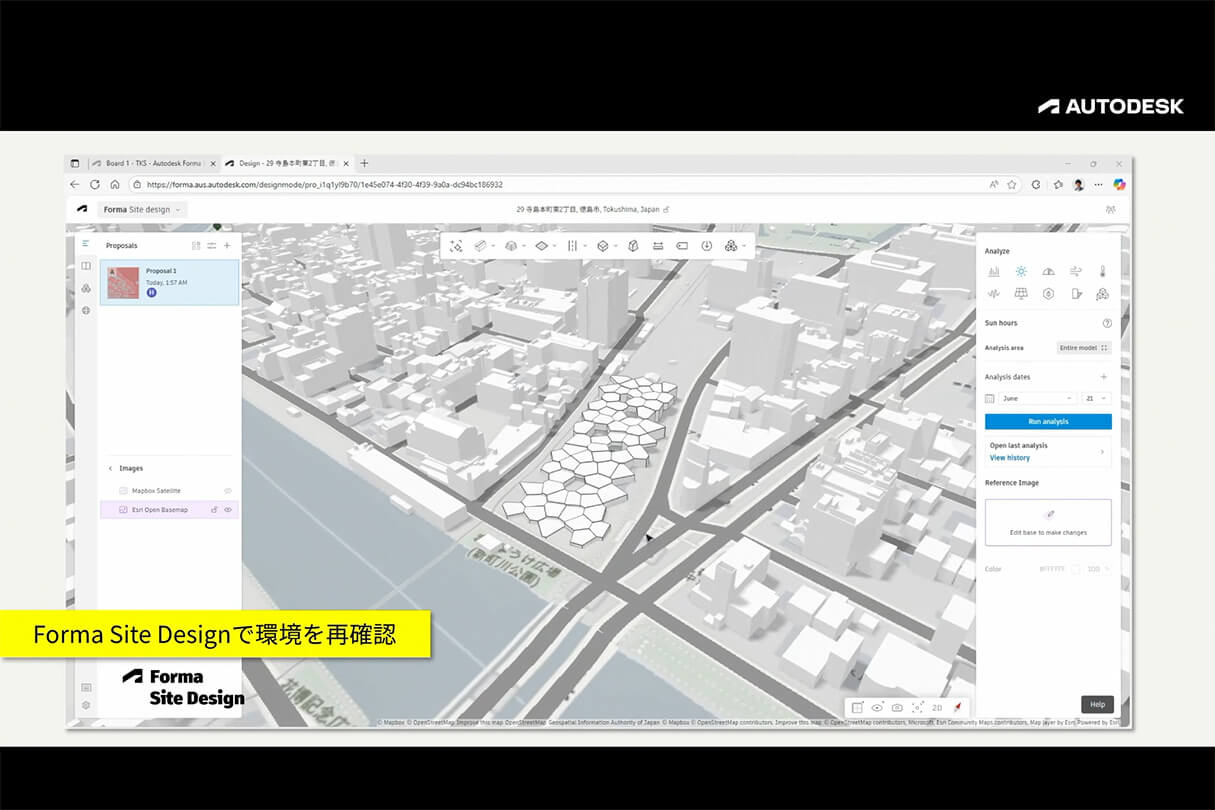Expand the extensions tool dropdown in toolbar
Screen dimensions: 1215x810
coord(744,246)
